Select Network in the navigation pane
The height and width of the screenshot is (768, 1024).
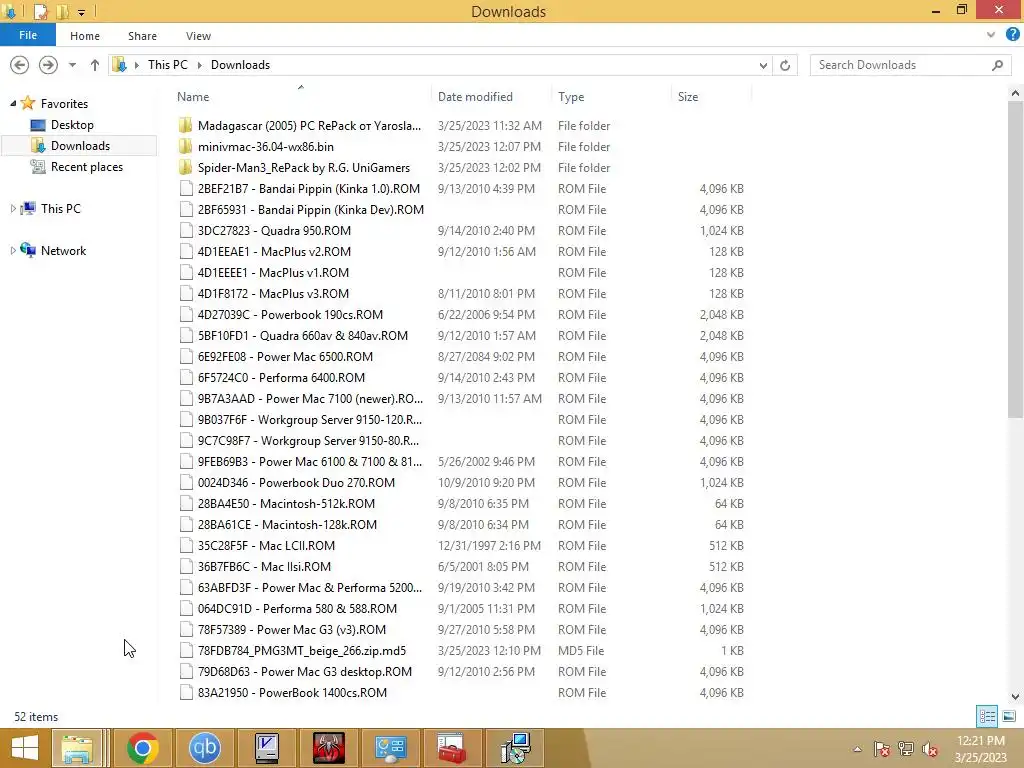pos(63,251)
